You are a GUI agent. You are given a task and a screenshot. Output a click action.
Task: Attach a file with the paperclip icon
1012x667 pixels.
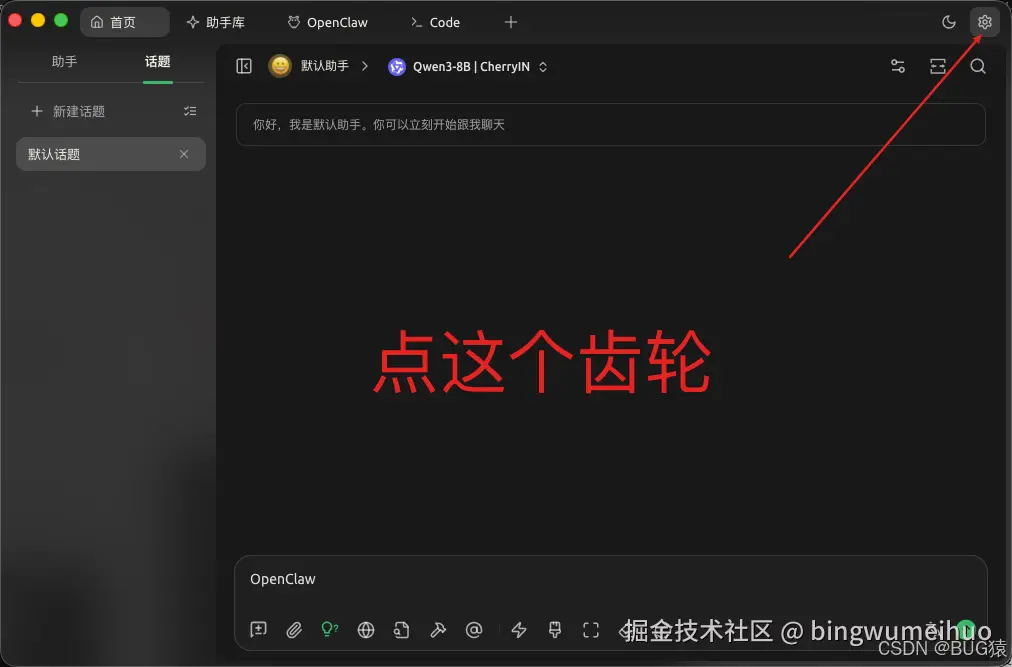pos(294,630)
